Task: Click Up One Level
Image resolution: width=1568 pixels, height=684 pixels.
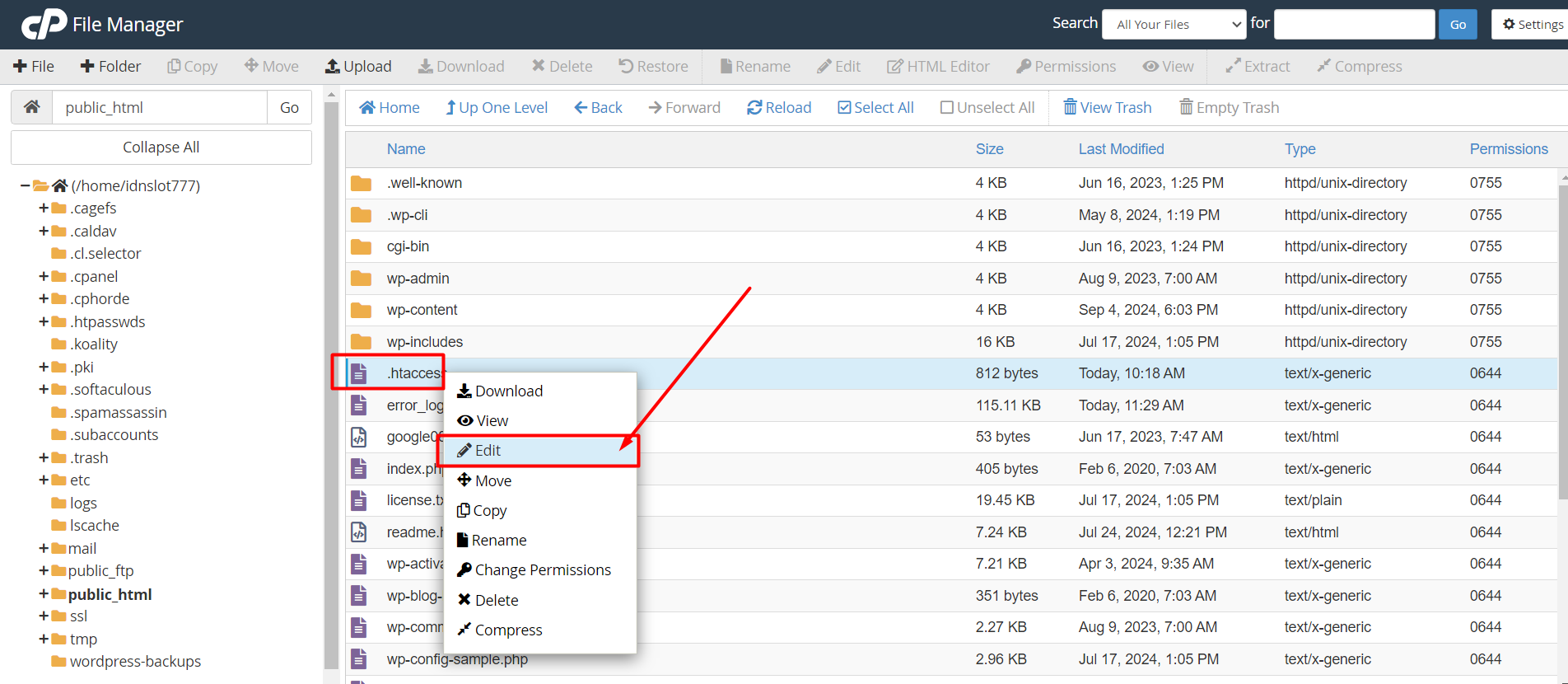Action: pyautogui.click(x=497, y=107)
